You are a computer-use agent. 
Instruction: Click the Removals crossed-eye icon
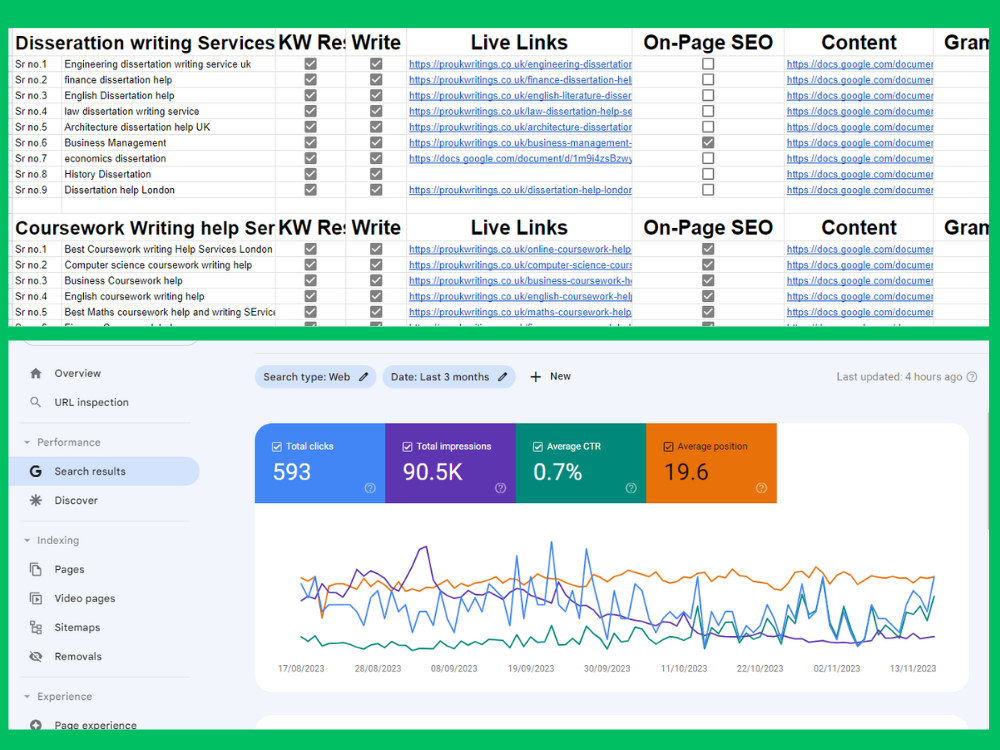[36, 656]
